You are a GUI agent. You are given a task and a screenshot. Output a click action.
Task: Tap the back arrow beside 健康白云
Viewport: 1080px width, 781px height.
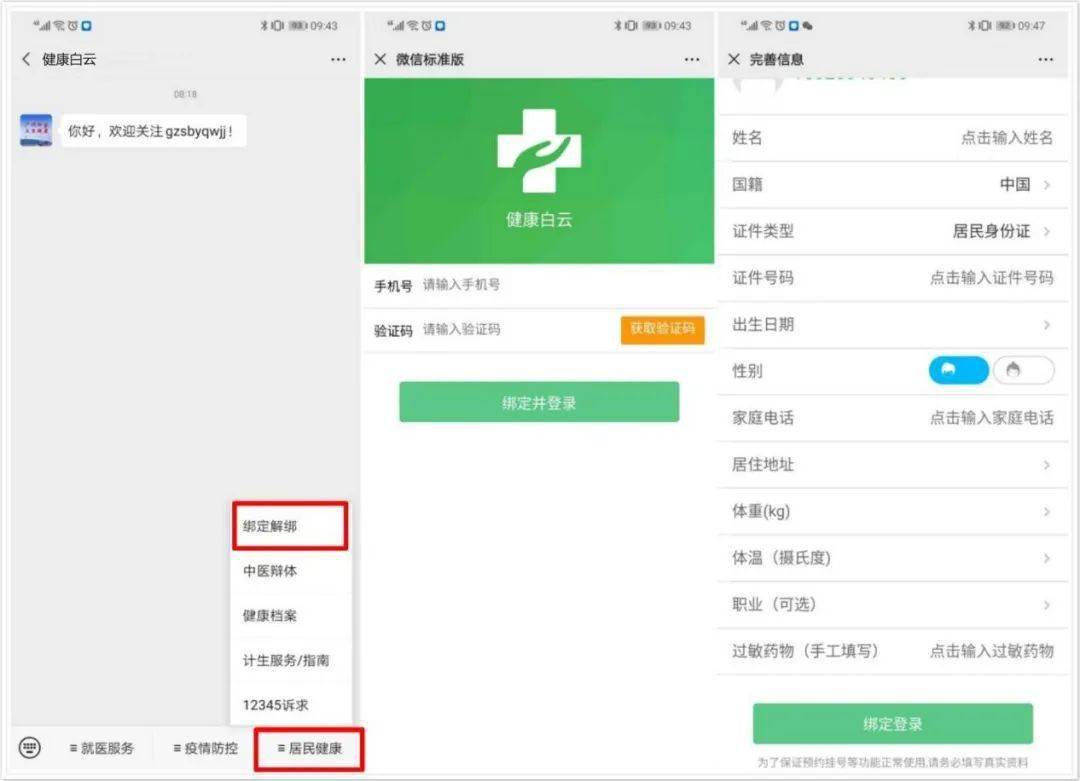[x=26, y=60]
